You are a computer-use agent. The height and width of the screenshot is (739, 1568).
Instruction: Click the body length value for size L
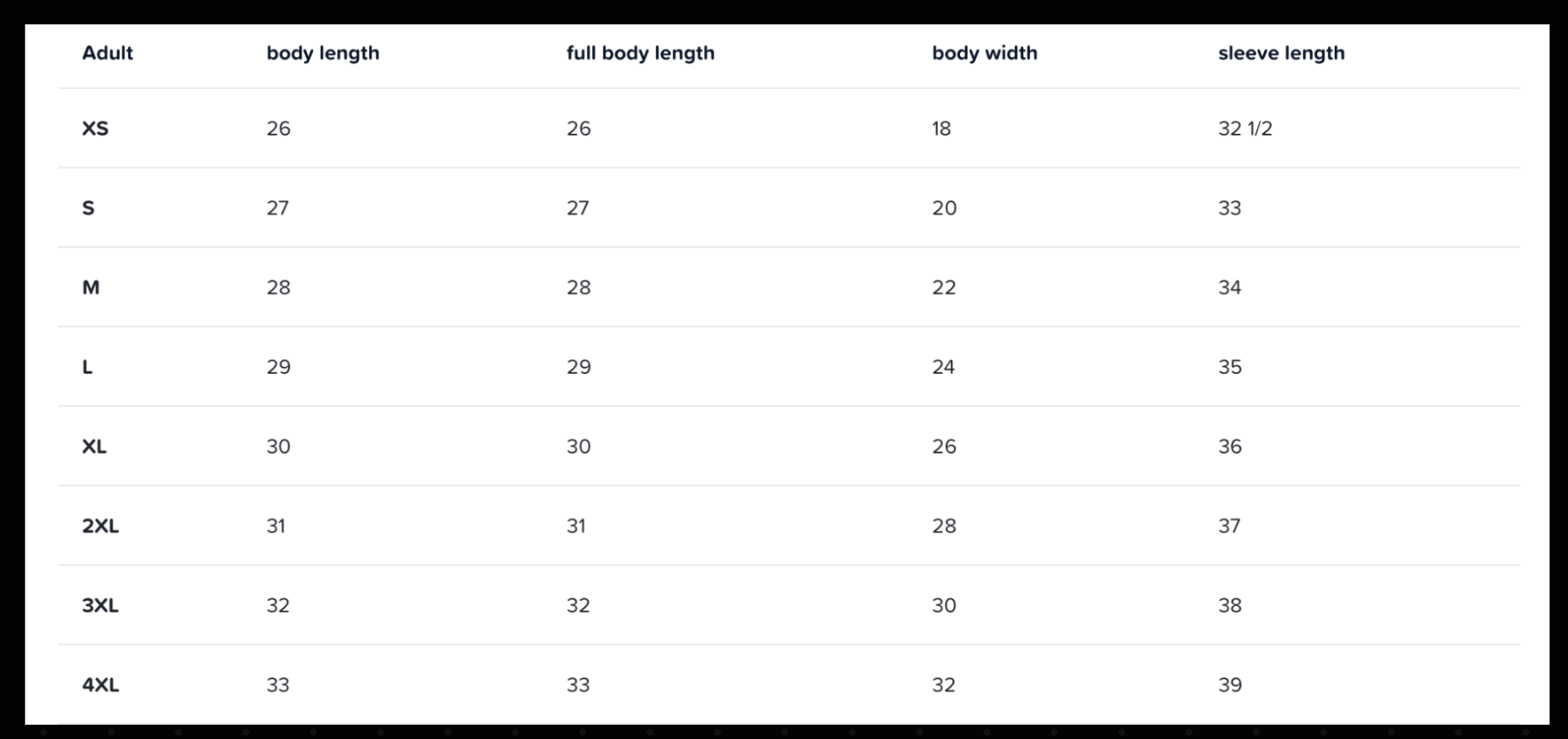[x=279, y=367]
